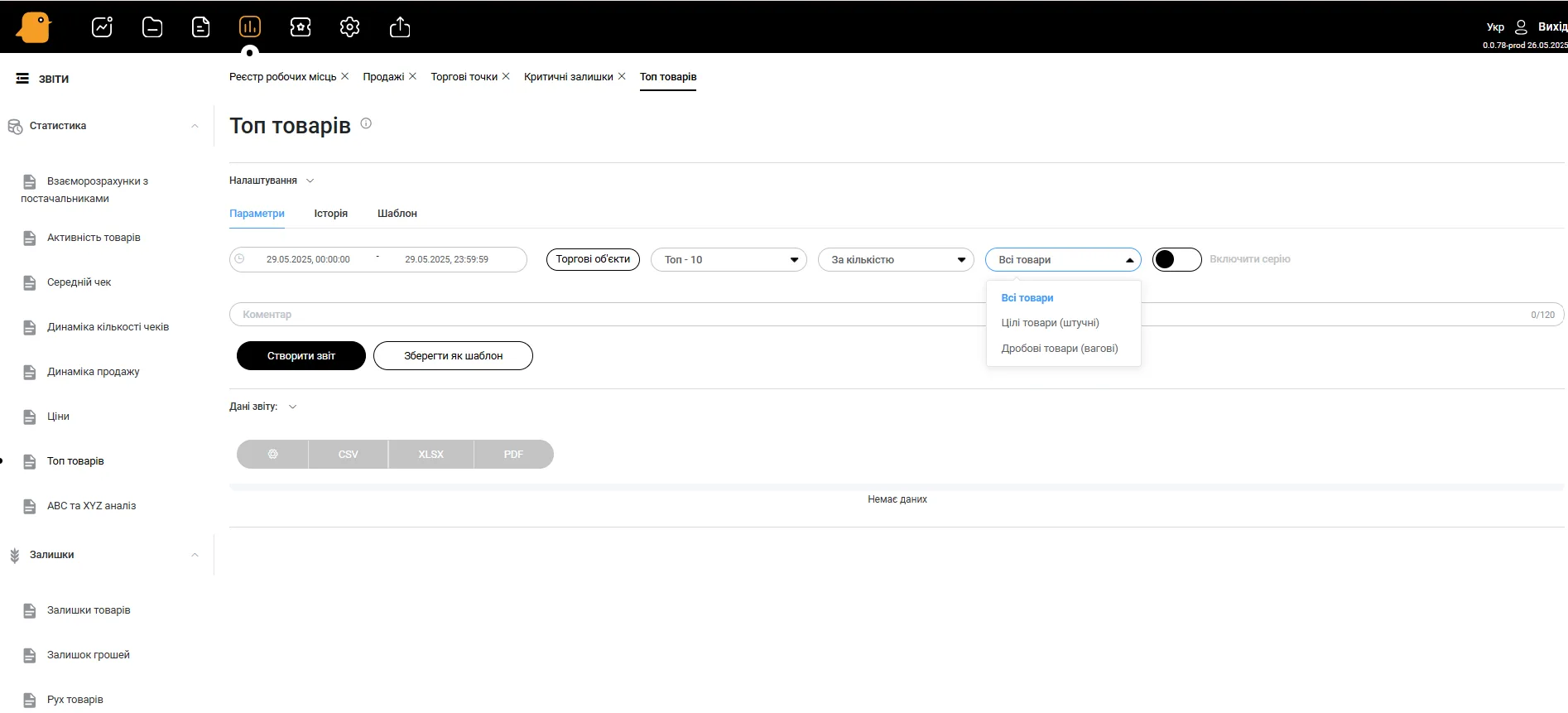Open the За кількістю sorting dropdown
1568x713 pixels.
(896, 259)
